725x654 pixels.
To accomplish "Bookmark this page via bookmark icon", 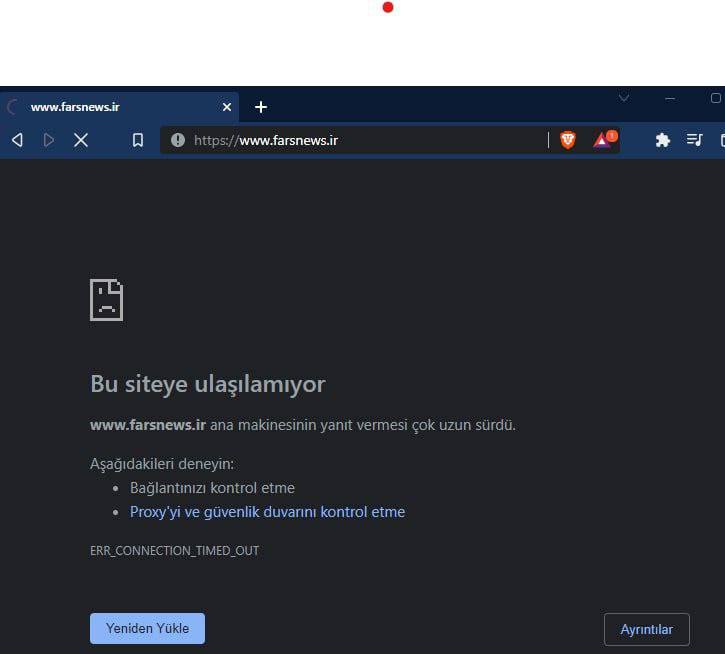I will pos(138,140).
